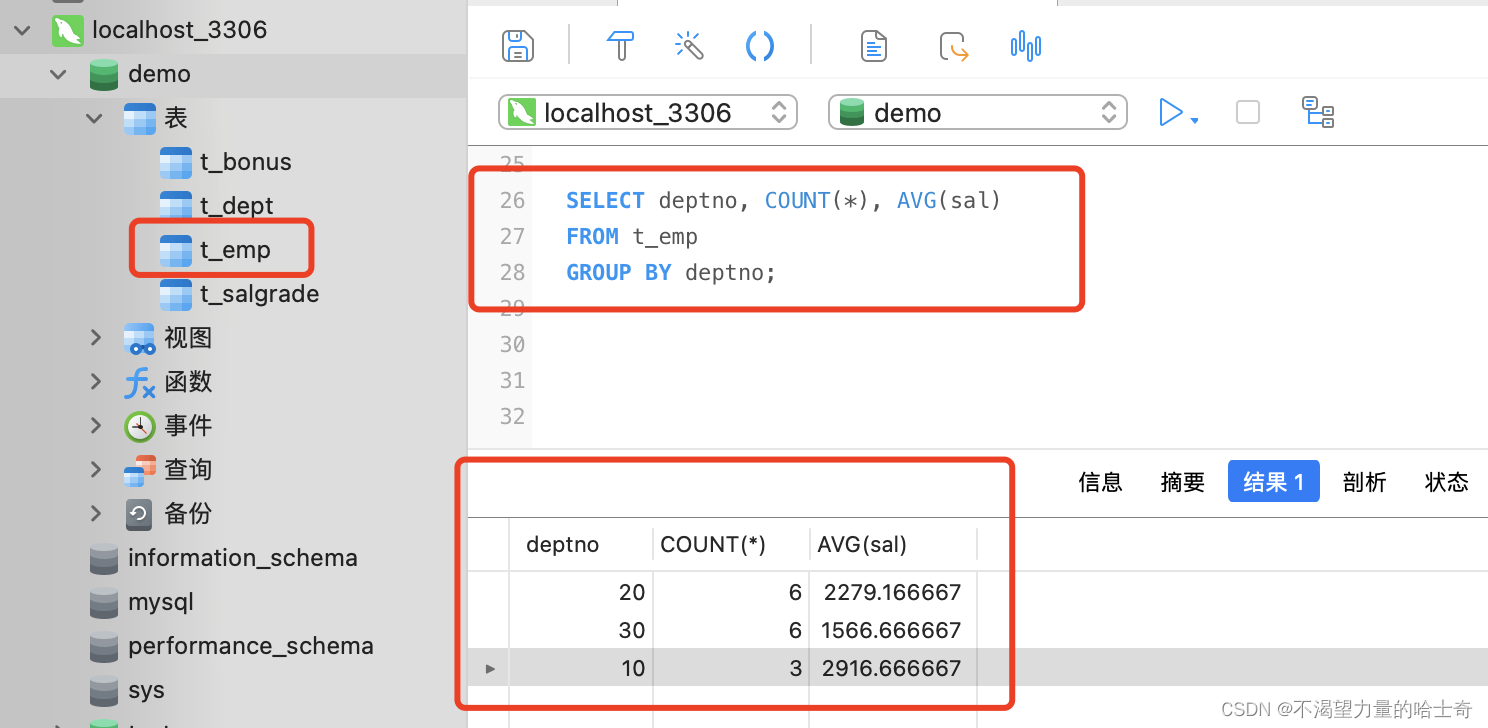This screenshot has height=728, width=1488.
Task: Click the text document icon in toolbar
Action: [874, 46]
